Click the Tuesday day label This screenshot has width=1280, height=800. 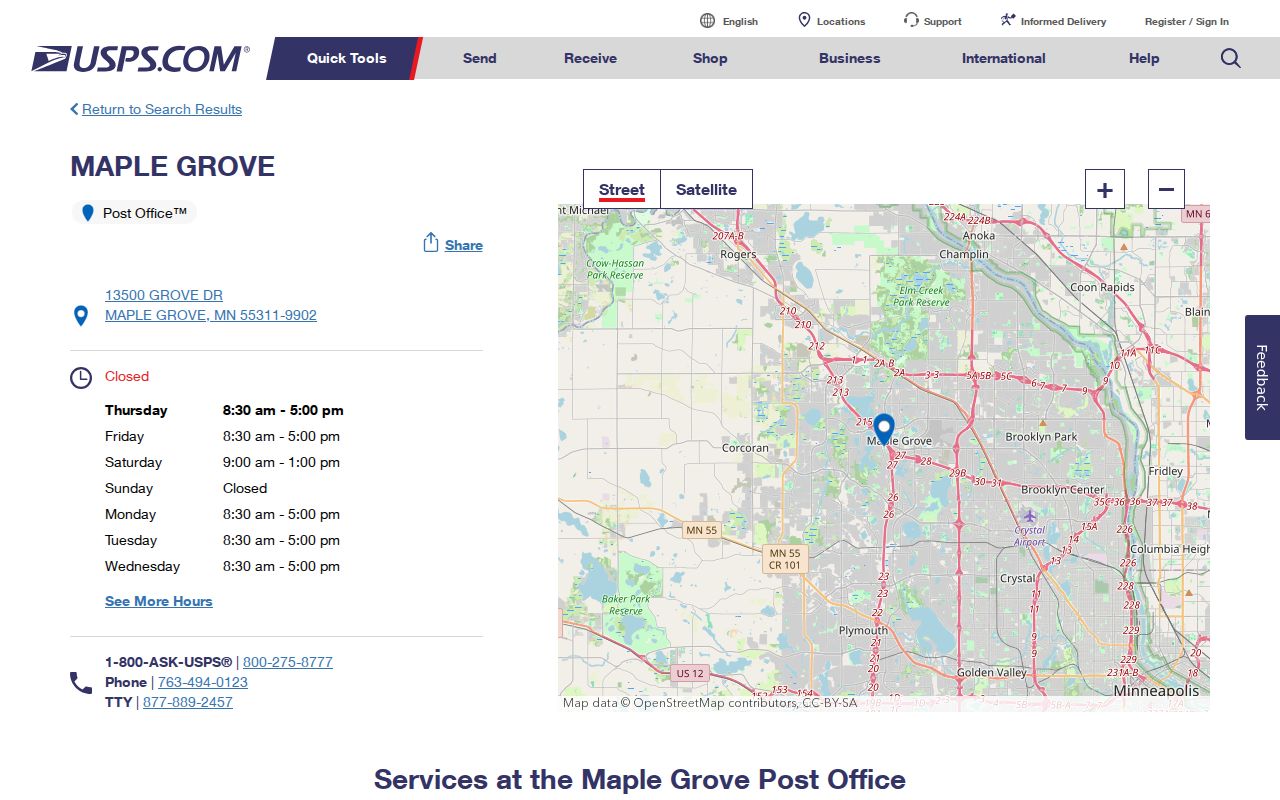click(131, 540)
